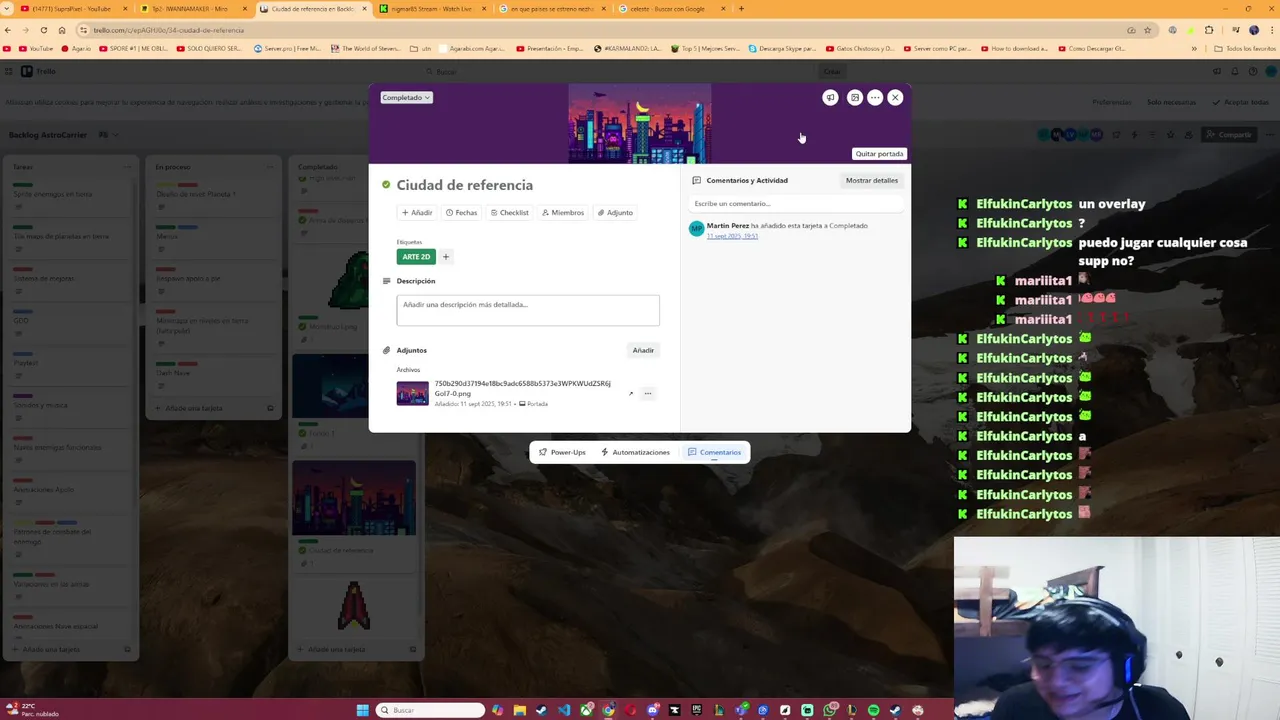Viewport: 1280px width, 720px height.
Task: Open the Todos los favoritos folder
Action: [1244, 48]
